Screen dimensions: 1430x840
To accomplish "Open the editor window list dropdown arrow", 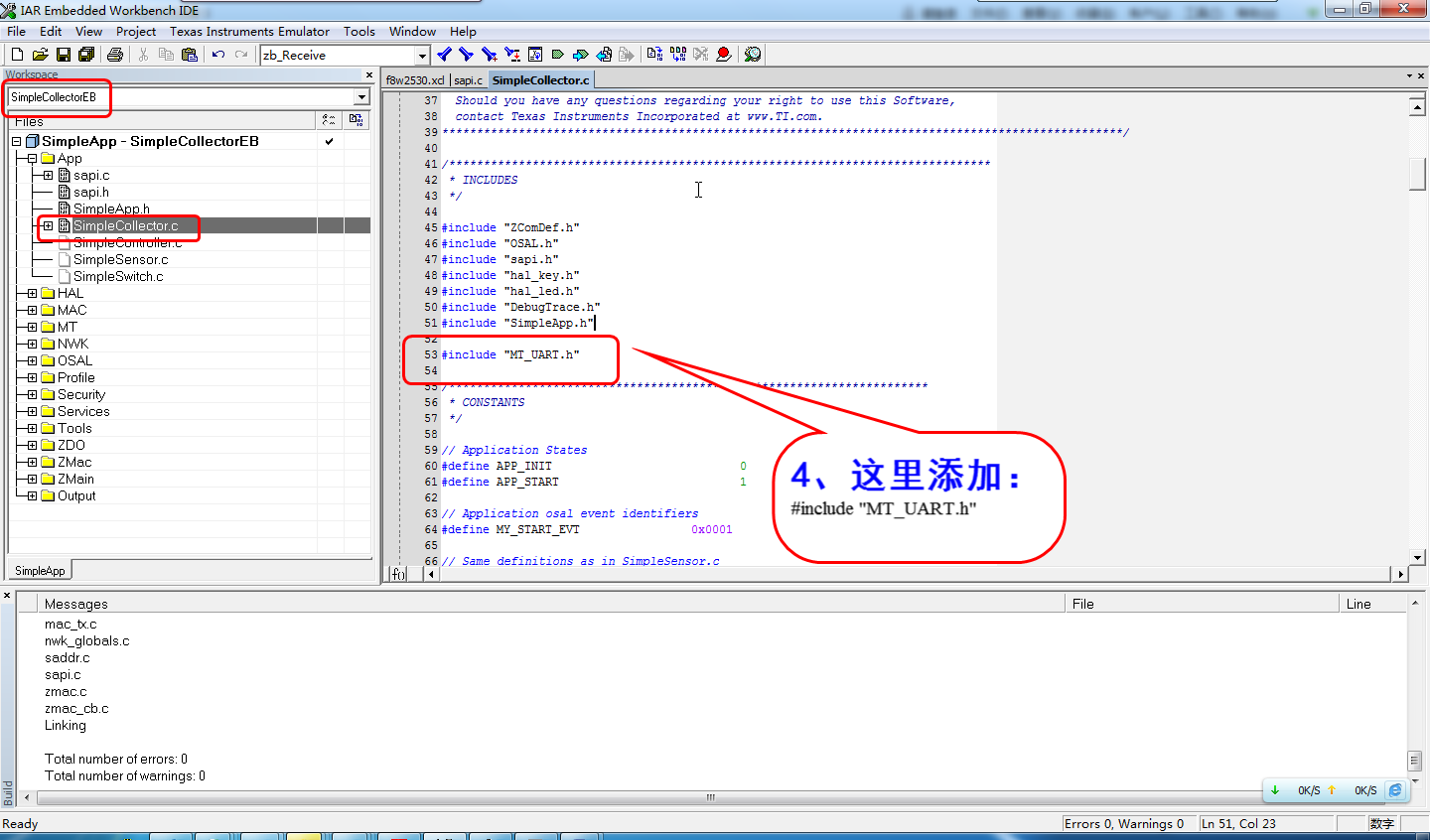I will pos(1409,76).
